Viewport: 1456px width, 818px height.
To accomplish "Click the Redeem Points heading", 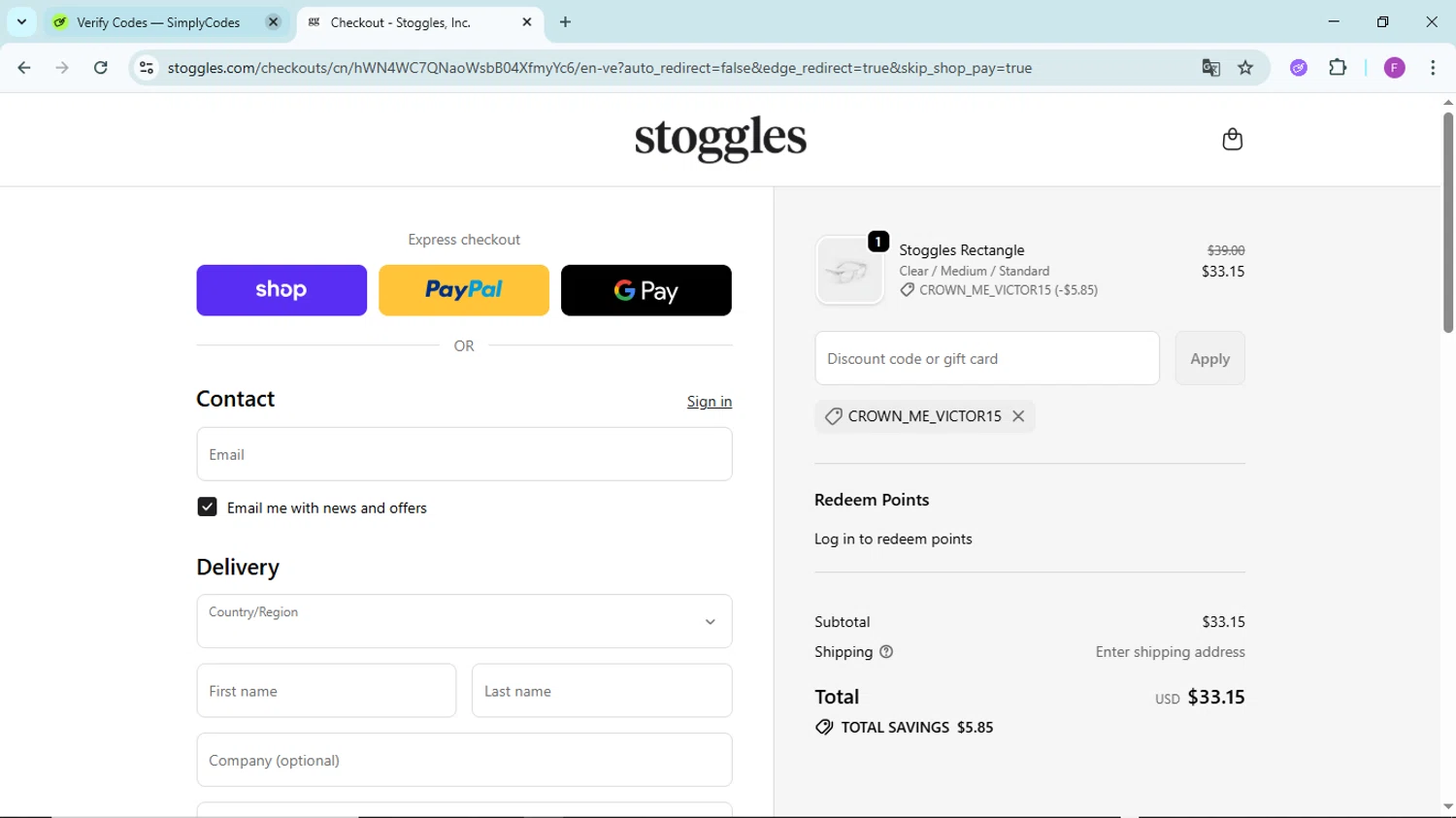I will point(872,500).
